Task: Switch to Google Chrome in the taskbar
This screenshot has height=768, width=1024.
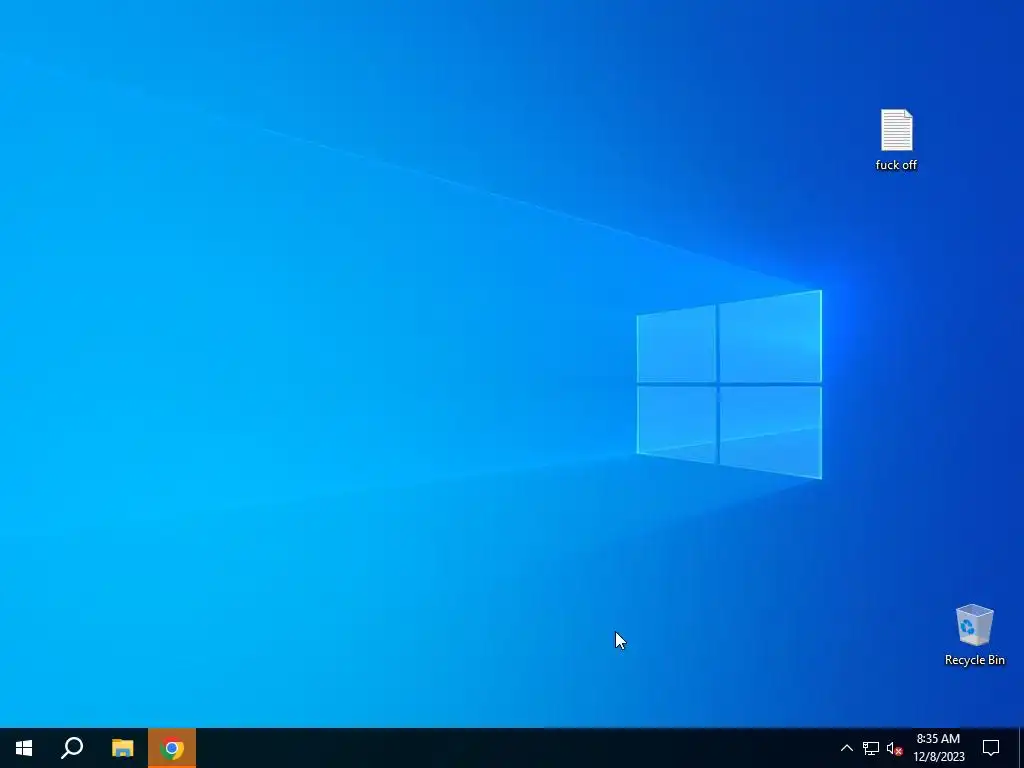Action: (172, 748)
